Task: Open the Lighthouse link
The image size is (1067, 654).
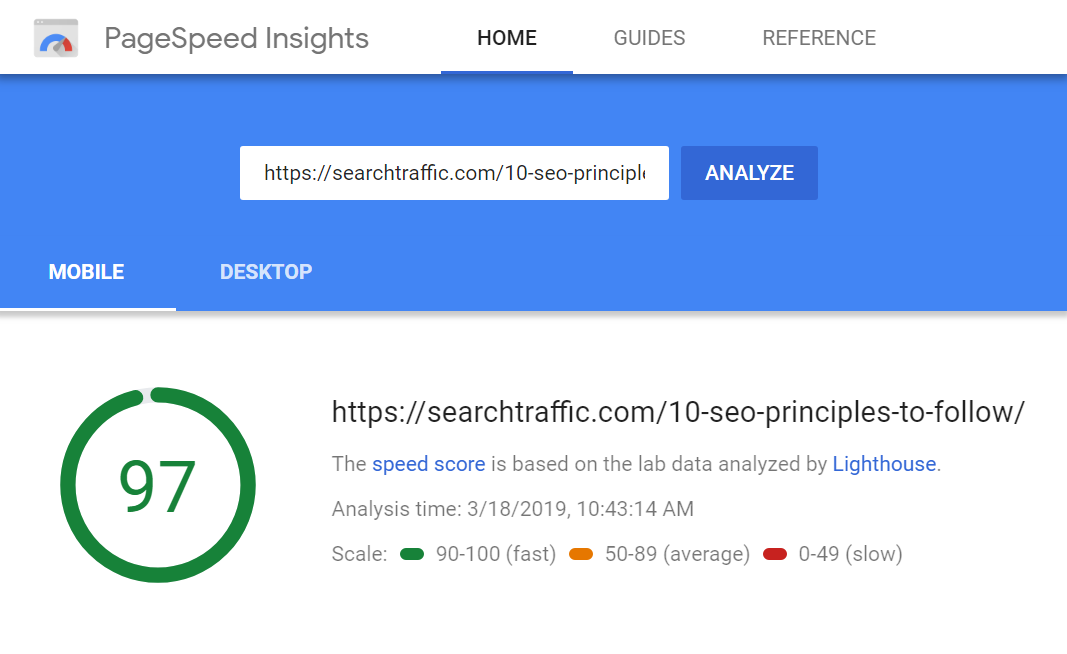Action: click(x=884, y=464)
